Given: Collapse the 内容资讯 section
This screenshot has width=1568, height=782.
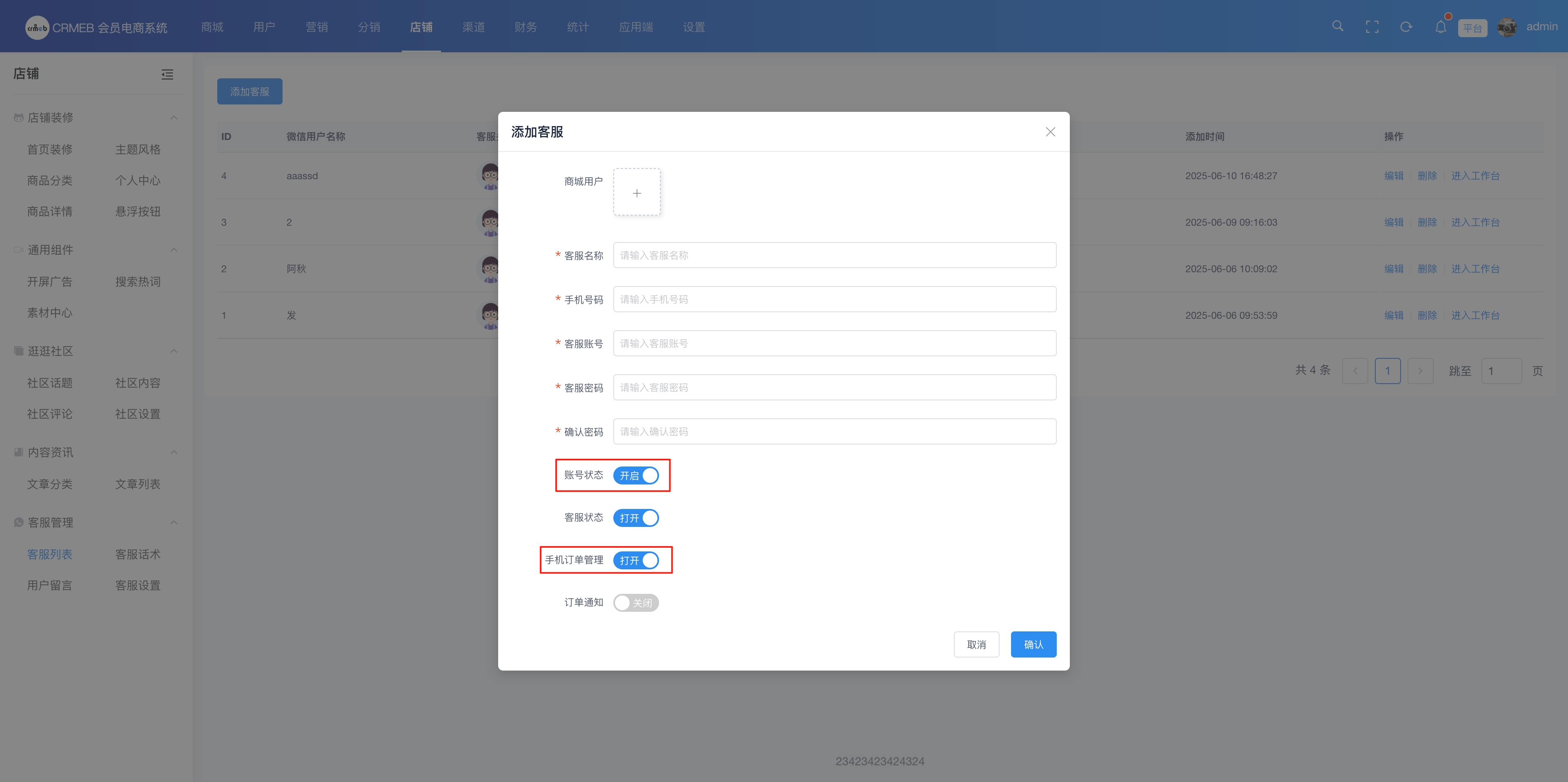Looking at the screenshot, I should pyautogui.click(x=174, y=452).
